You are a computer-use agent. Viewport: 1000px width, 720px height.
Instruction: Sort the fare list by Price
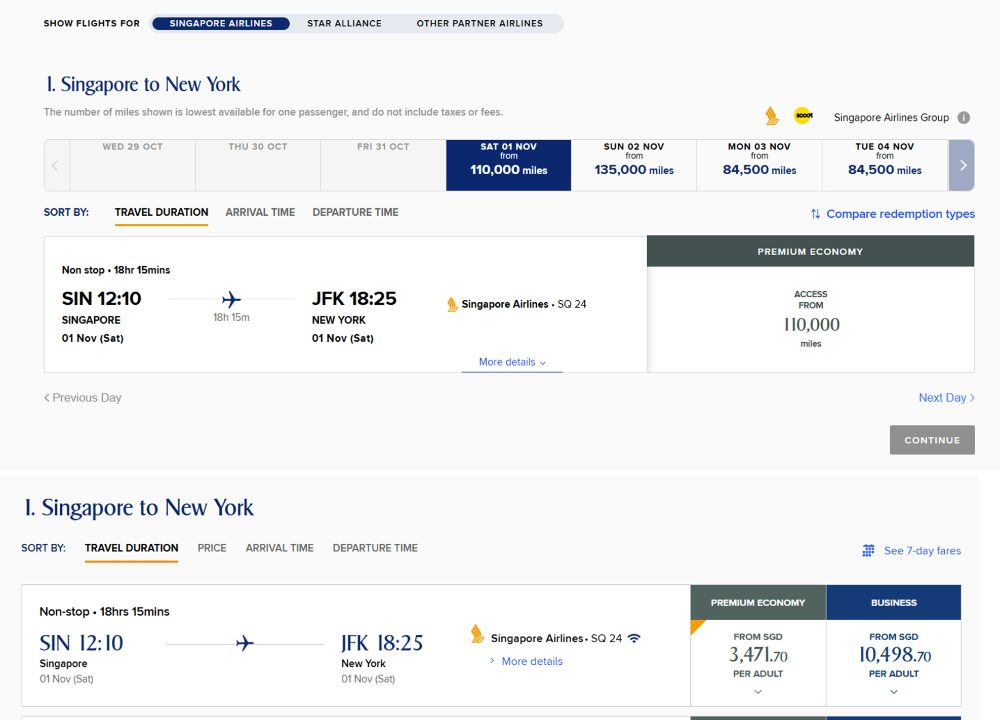(x=212, y=548)
